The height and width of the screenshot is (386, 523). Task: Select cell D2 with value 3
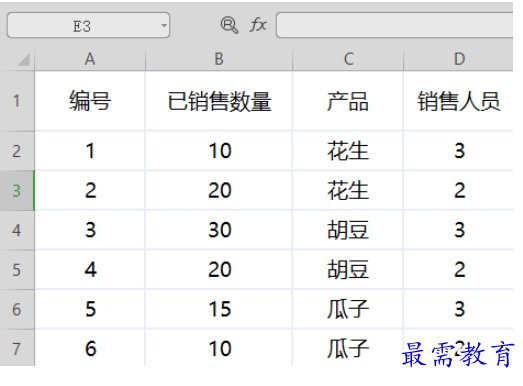(x=458, y=151)
